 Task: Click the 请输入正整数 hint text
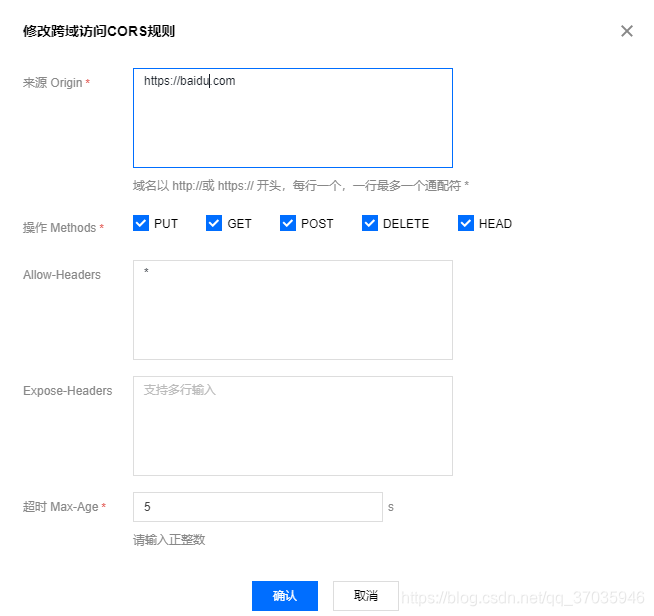(x=169, y=540)
